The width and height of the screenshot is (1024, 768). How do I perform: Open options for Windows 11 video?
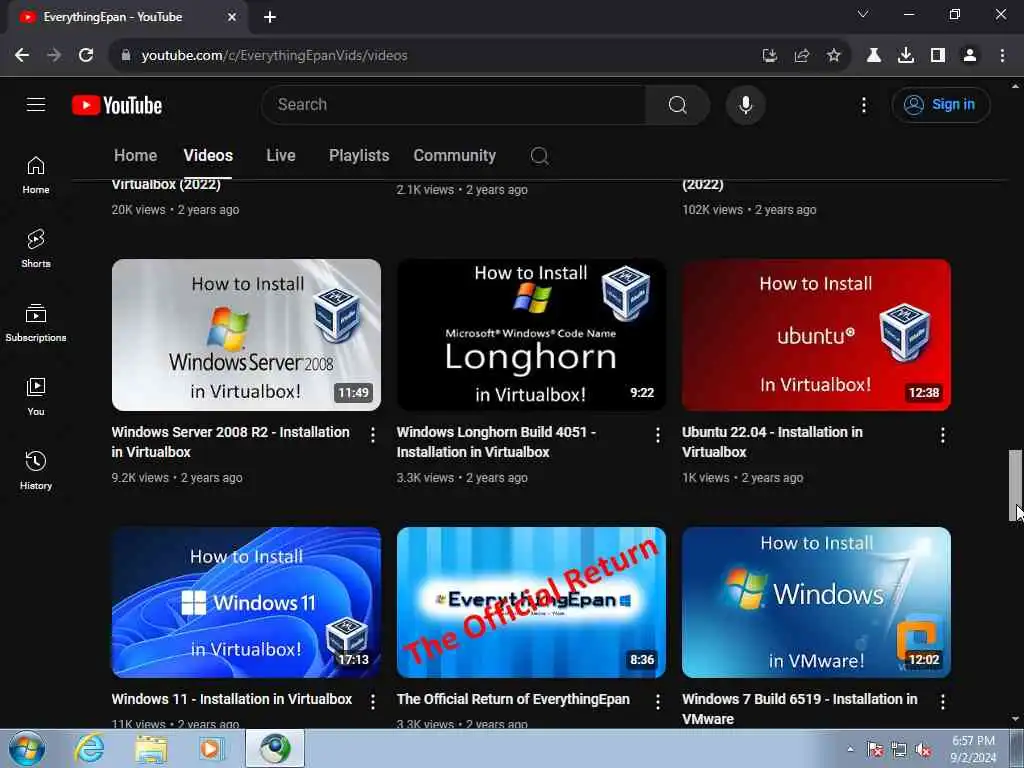372,701
